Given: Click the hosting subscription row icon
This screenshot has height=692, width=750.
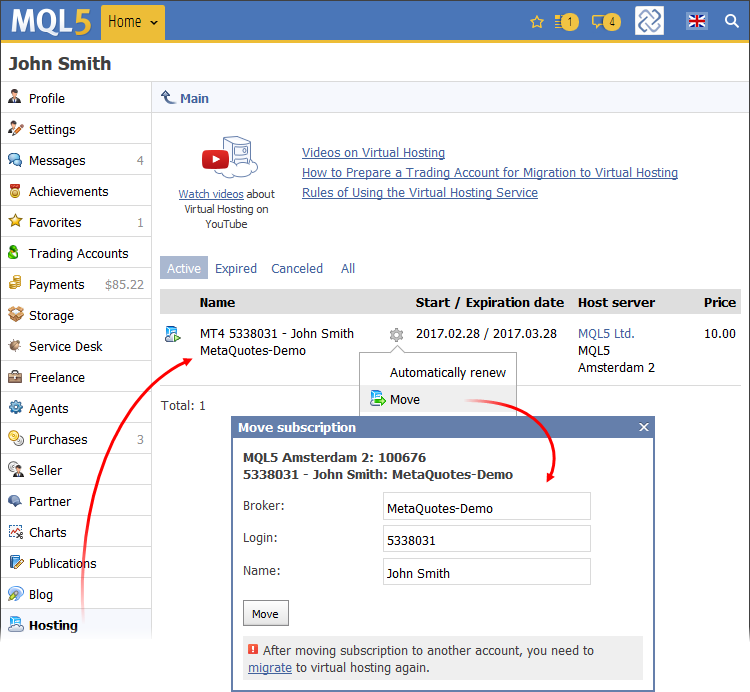Looking at the screenshot, I should [x=172, y=334].
